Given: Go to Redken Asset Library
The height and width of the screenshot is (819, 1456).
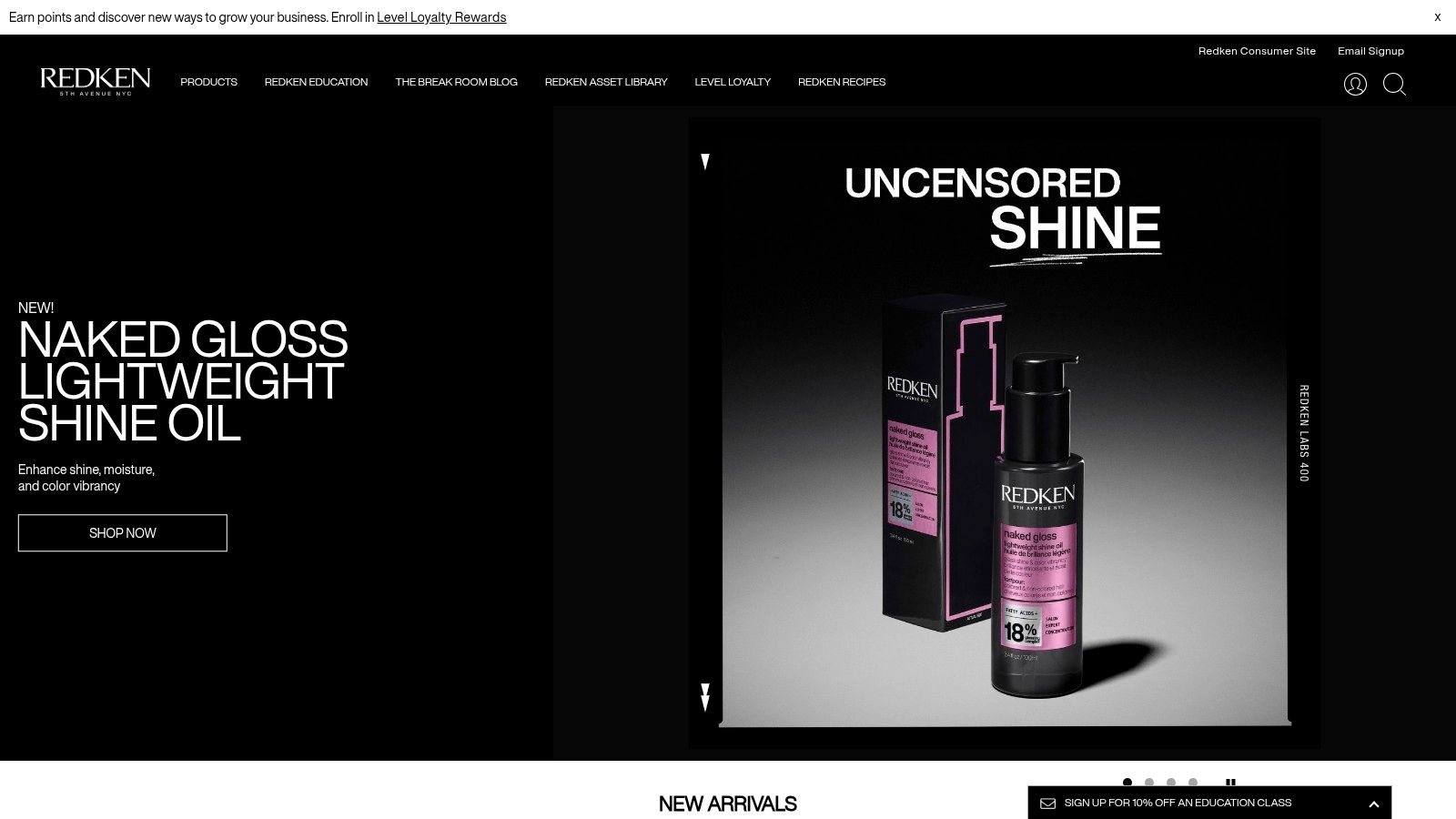Looking at the screenshot, I should click(x=606, y=82).
